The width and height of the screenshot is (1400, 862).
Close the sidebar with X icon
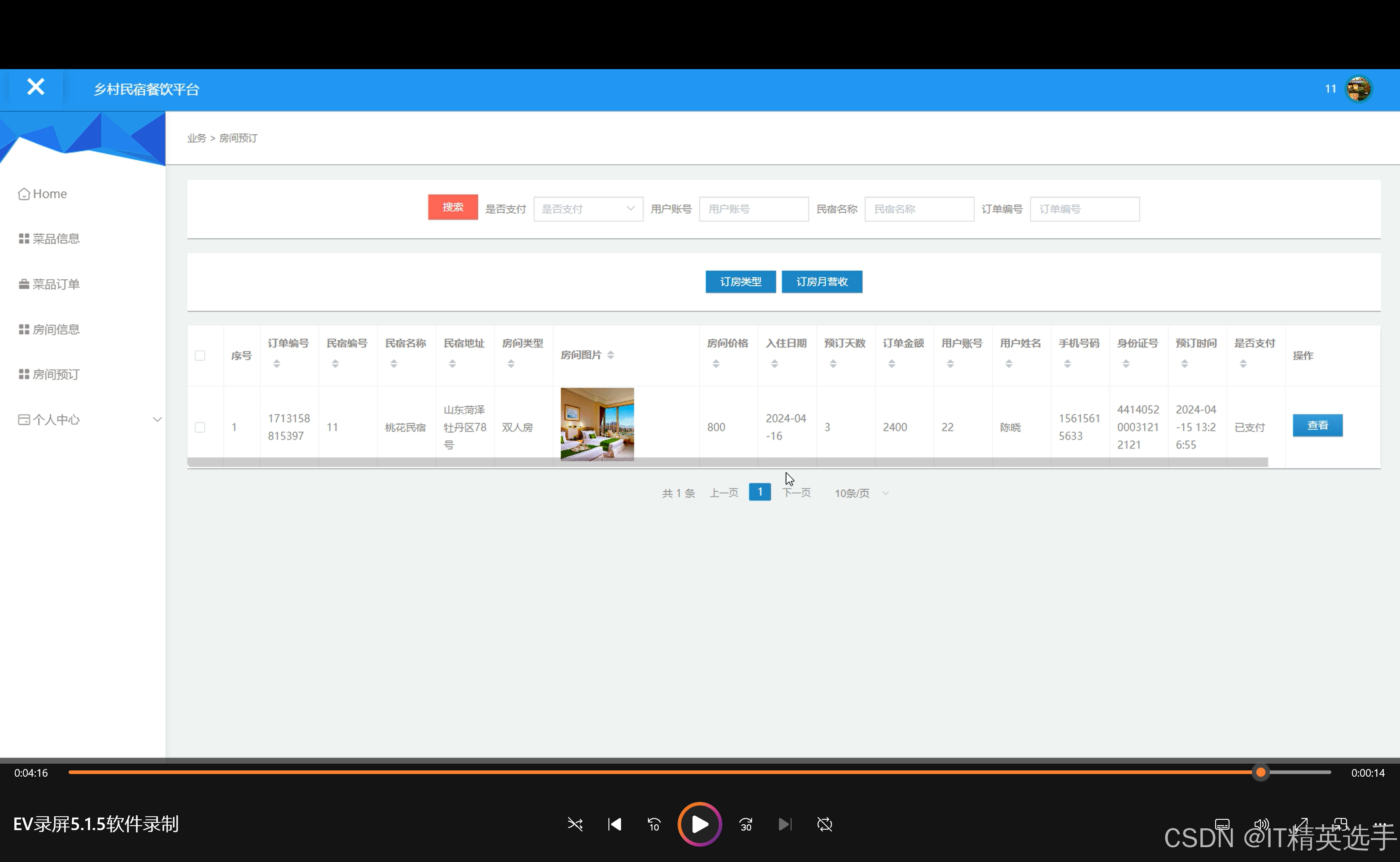pyautogui.click(x=35, y=87)
